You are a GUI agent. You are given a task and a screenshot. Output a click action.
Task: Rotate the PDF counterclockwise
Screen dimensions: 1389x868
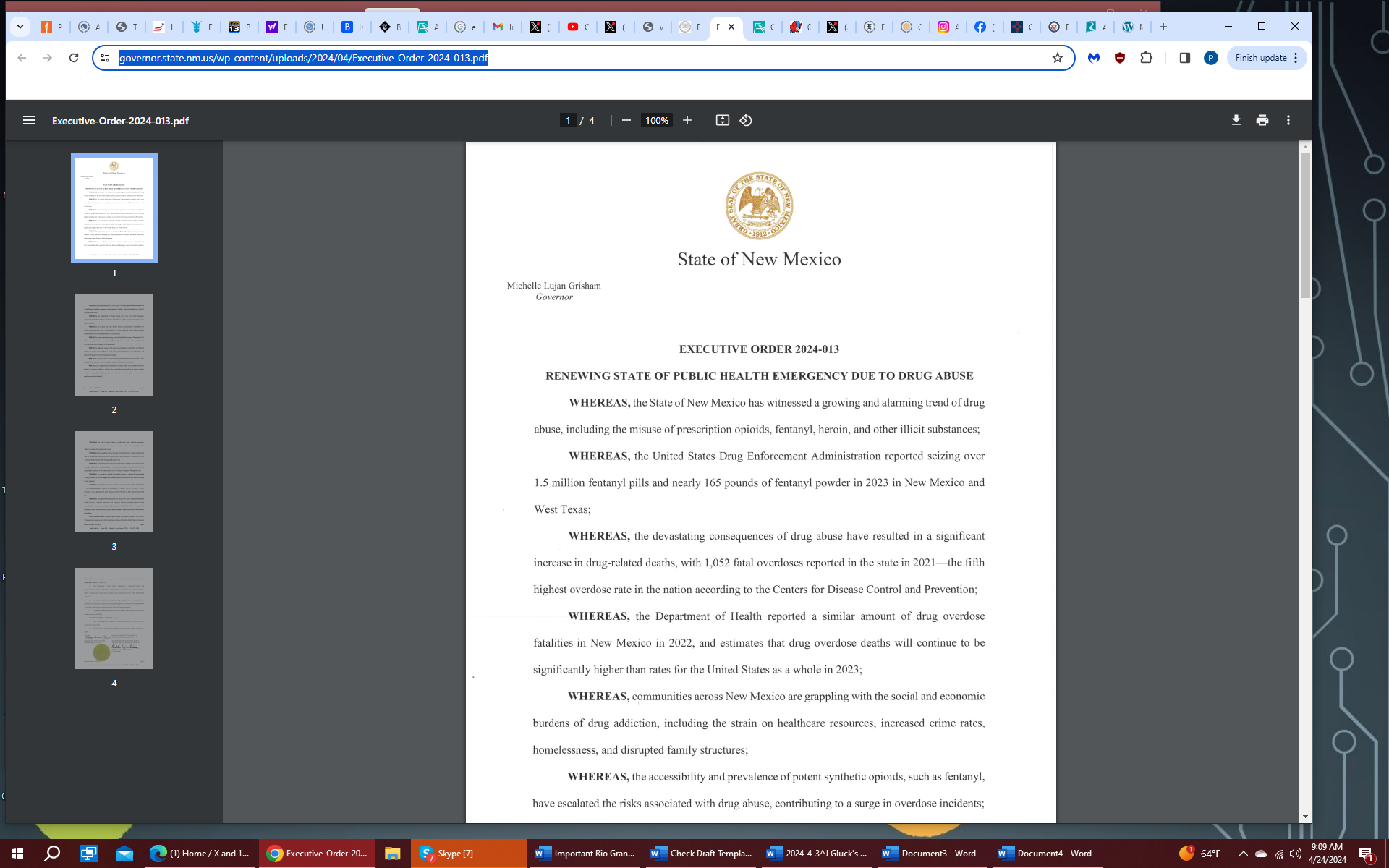coord(746,120)
